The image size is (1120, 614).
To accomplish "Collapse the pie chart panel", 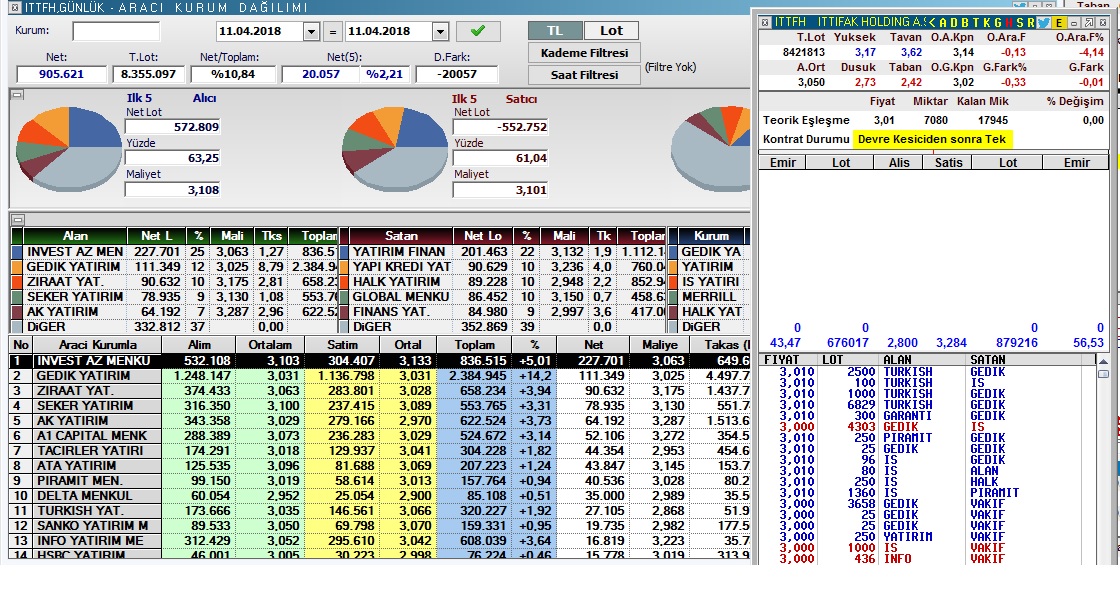I will click(17, 94).
